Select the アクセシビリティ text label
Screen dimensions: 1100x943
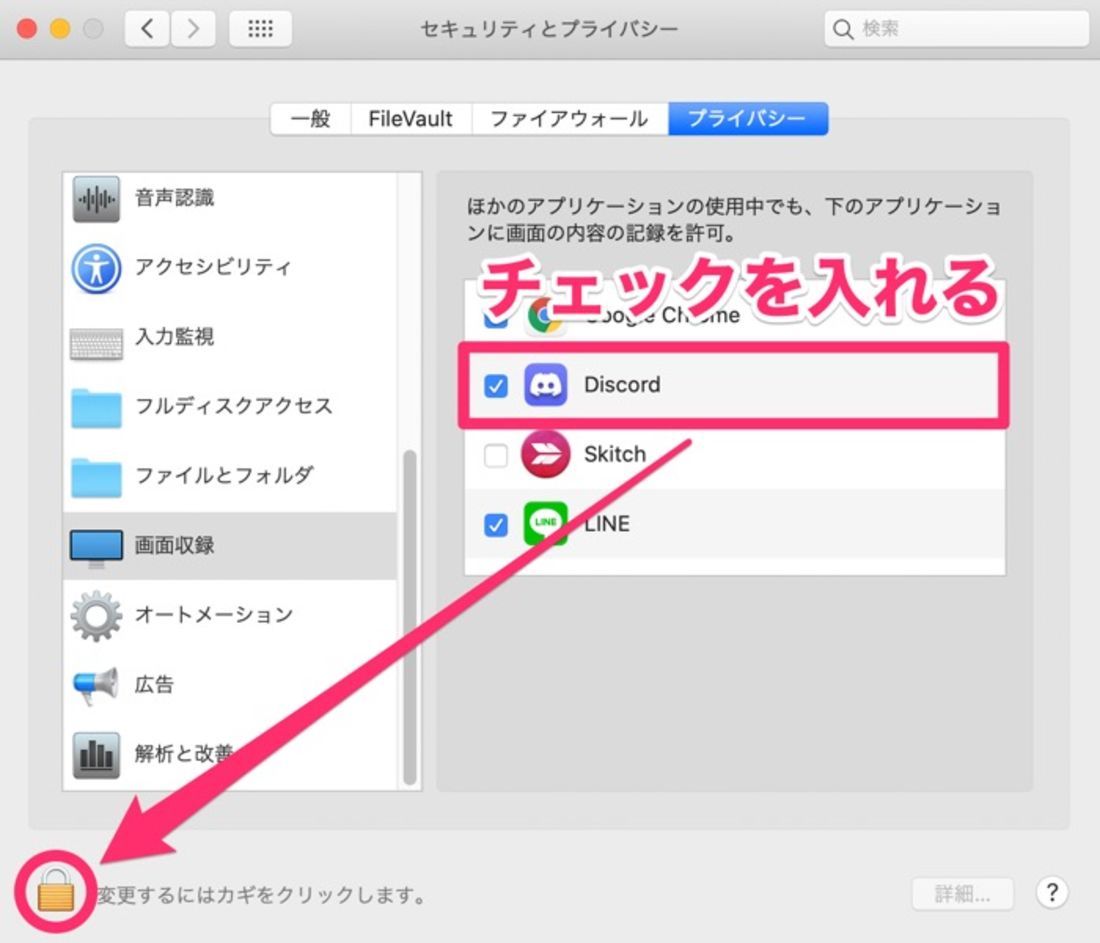tap(213, 267)
